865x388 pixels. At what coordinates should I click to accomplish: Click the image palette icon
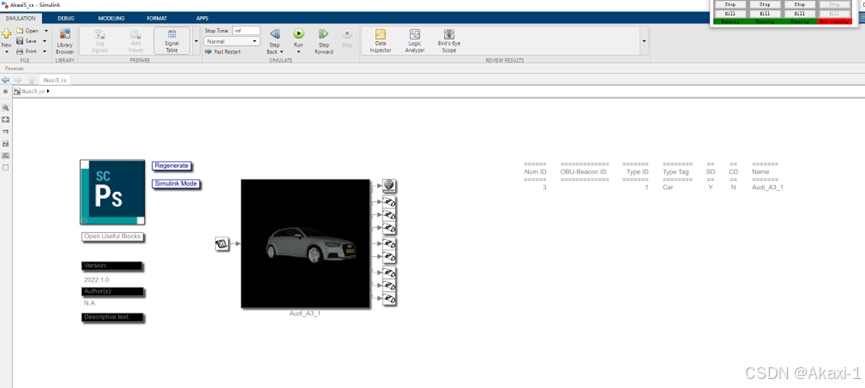[6, 156]
